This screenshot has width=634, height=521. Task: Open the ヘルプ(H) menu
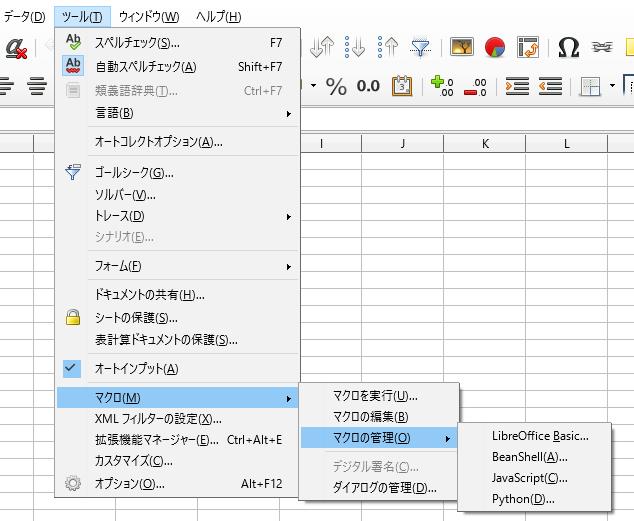coord(218,17)
